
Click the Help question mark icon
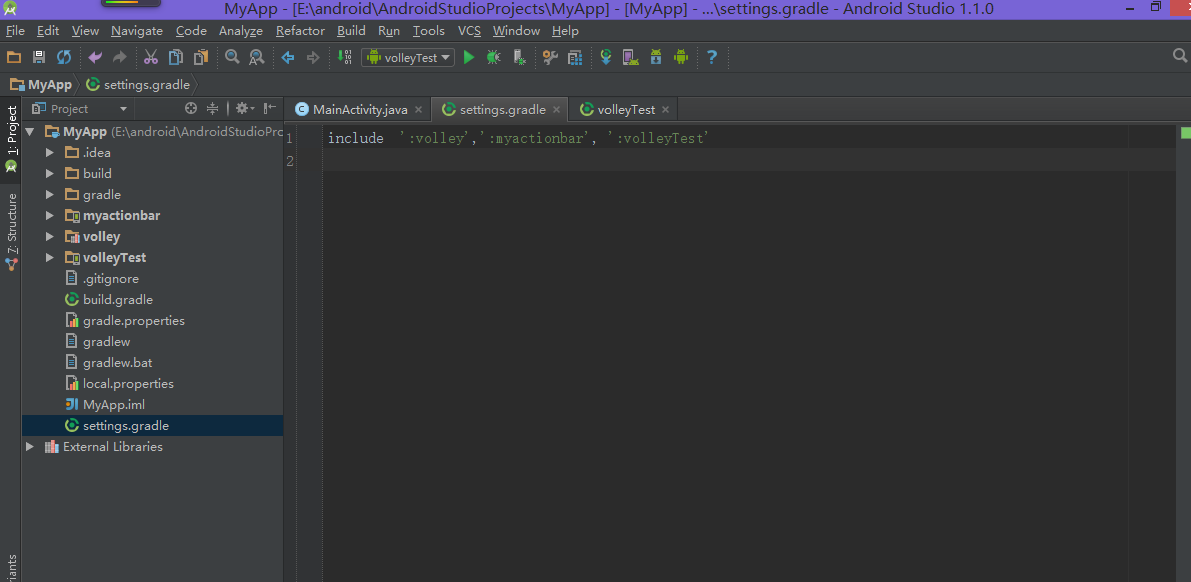tap(712, 57)
